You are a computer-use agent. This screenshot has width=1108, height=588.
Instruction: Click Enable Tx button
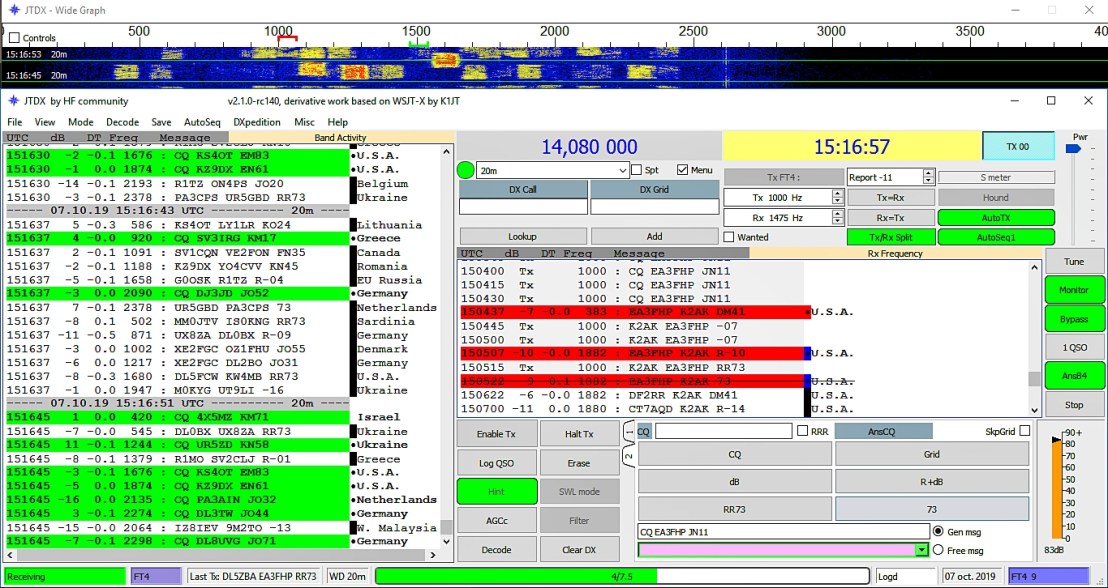(x=496, y=434)
